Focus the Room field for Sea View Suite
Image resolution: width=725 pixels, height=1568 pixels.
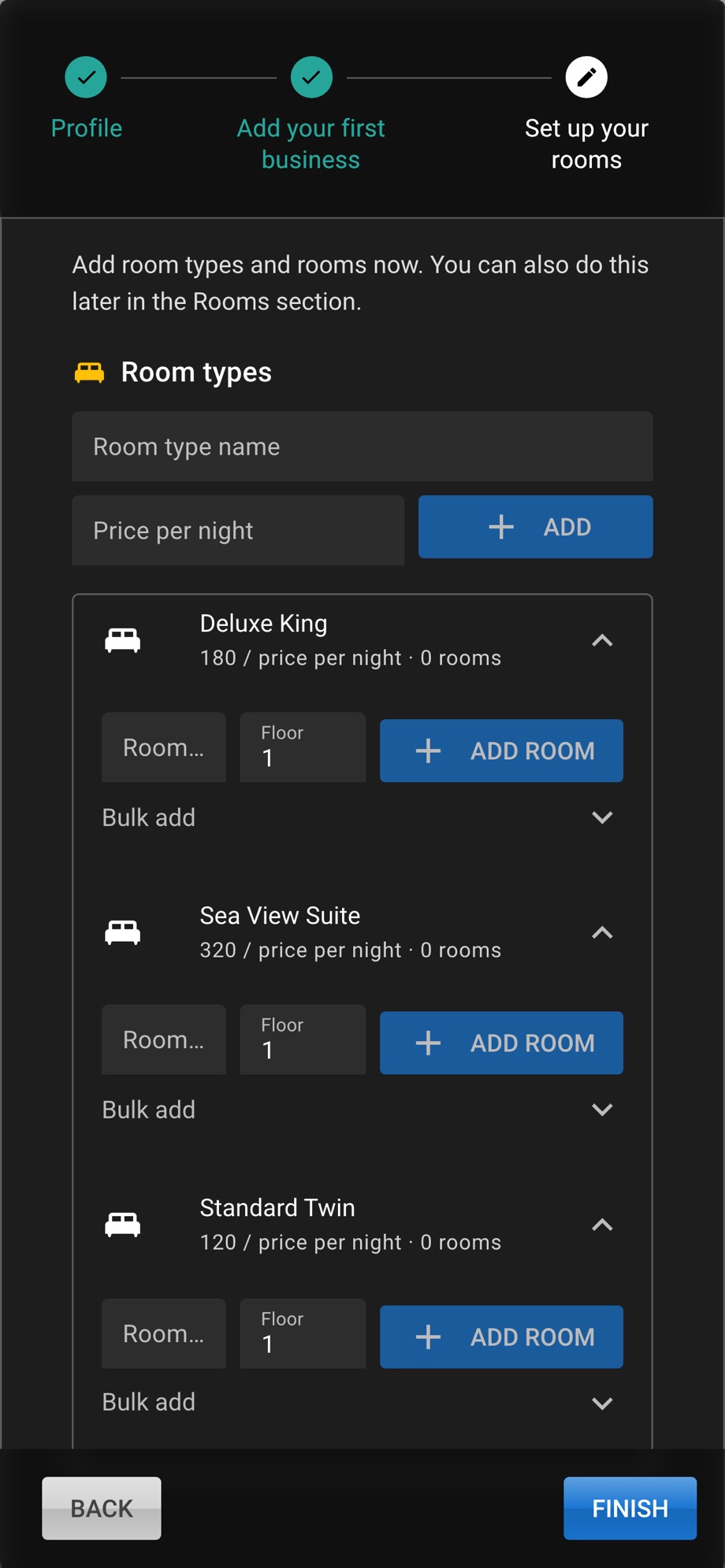(x=164, y=1040)
